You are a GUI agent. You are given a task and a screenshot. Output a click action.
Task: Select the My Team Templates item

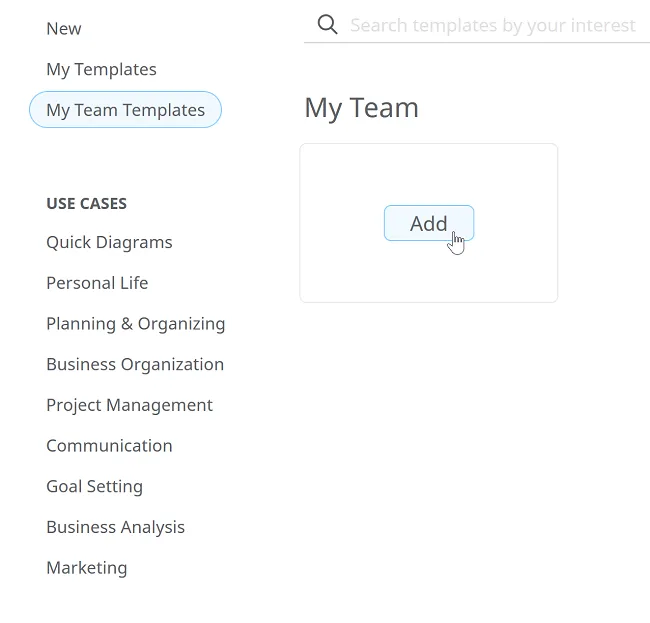coord(125,110)
